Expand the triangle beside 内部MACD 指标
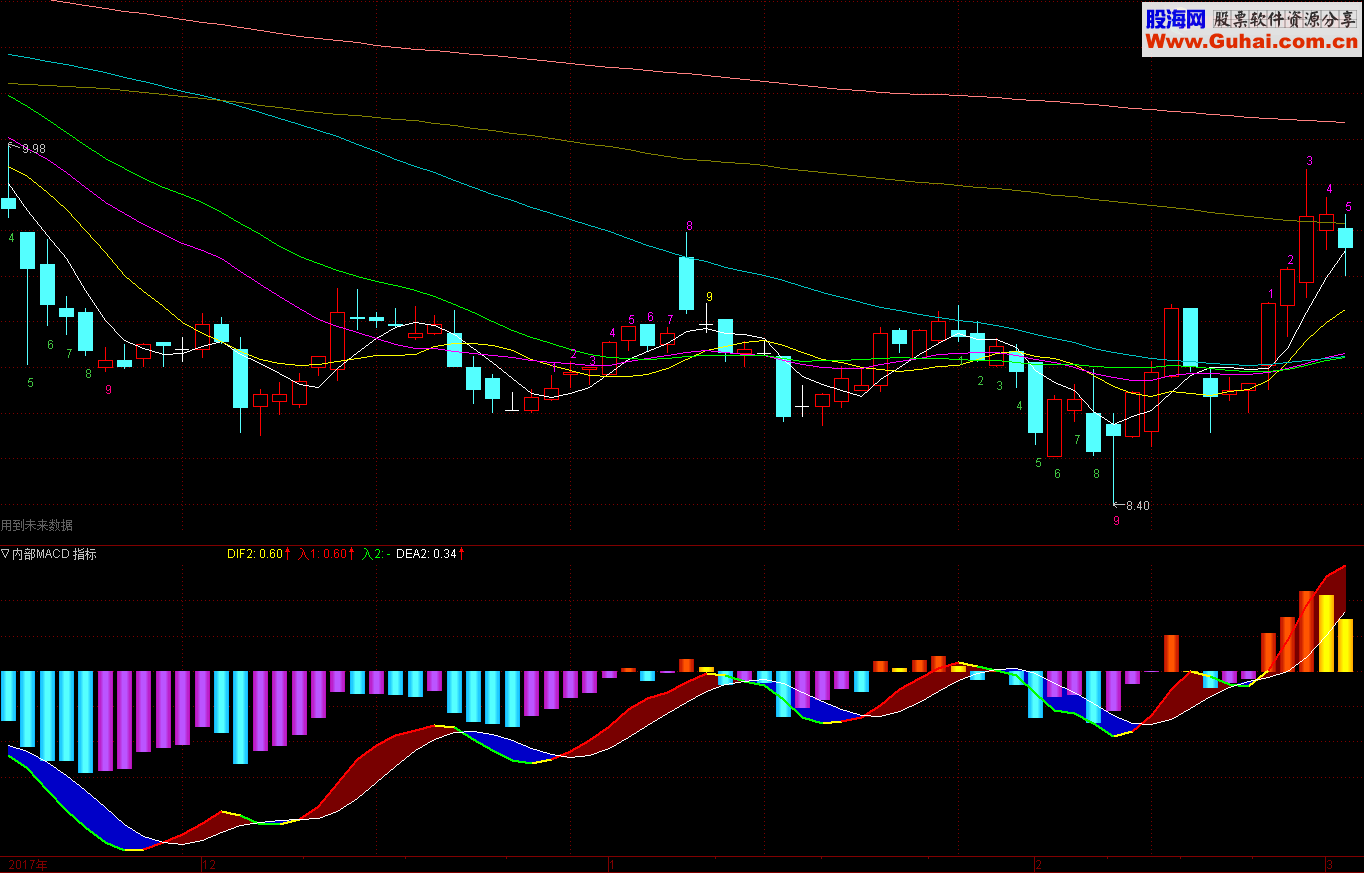This screenshot has height=873, width=1364. (x=6, y=554)
